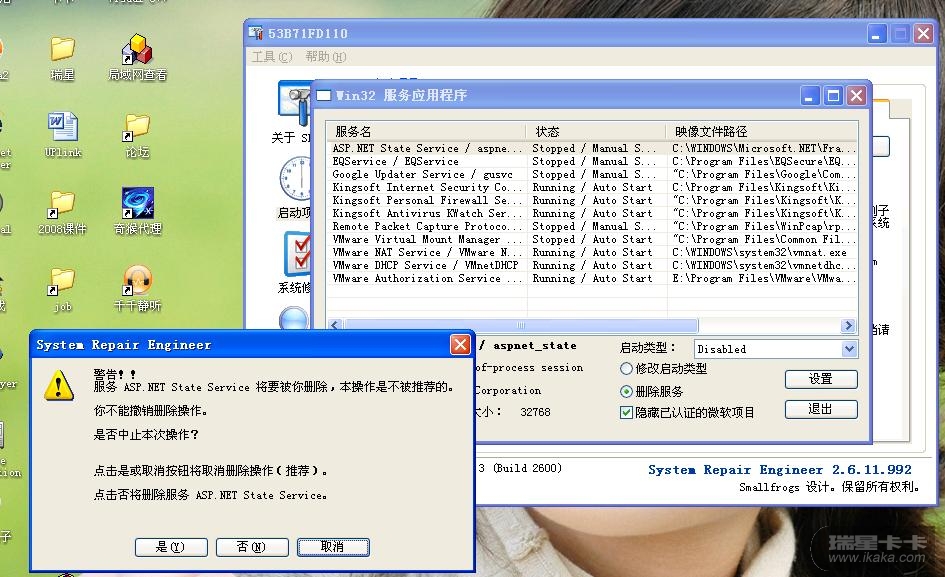
Task: Select the ASP.NET State Service row
Action: point(593,148)
